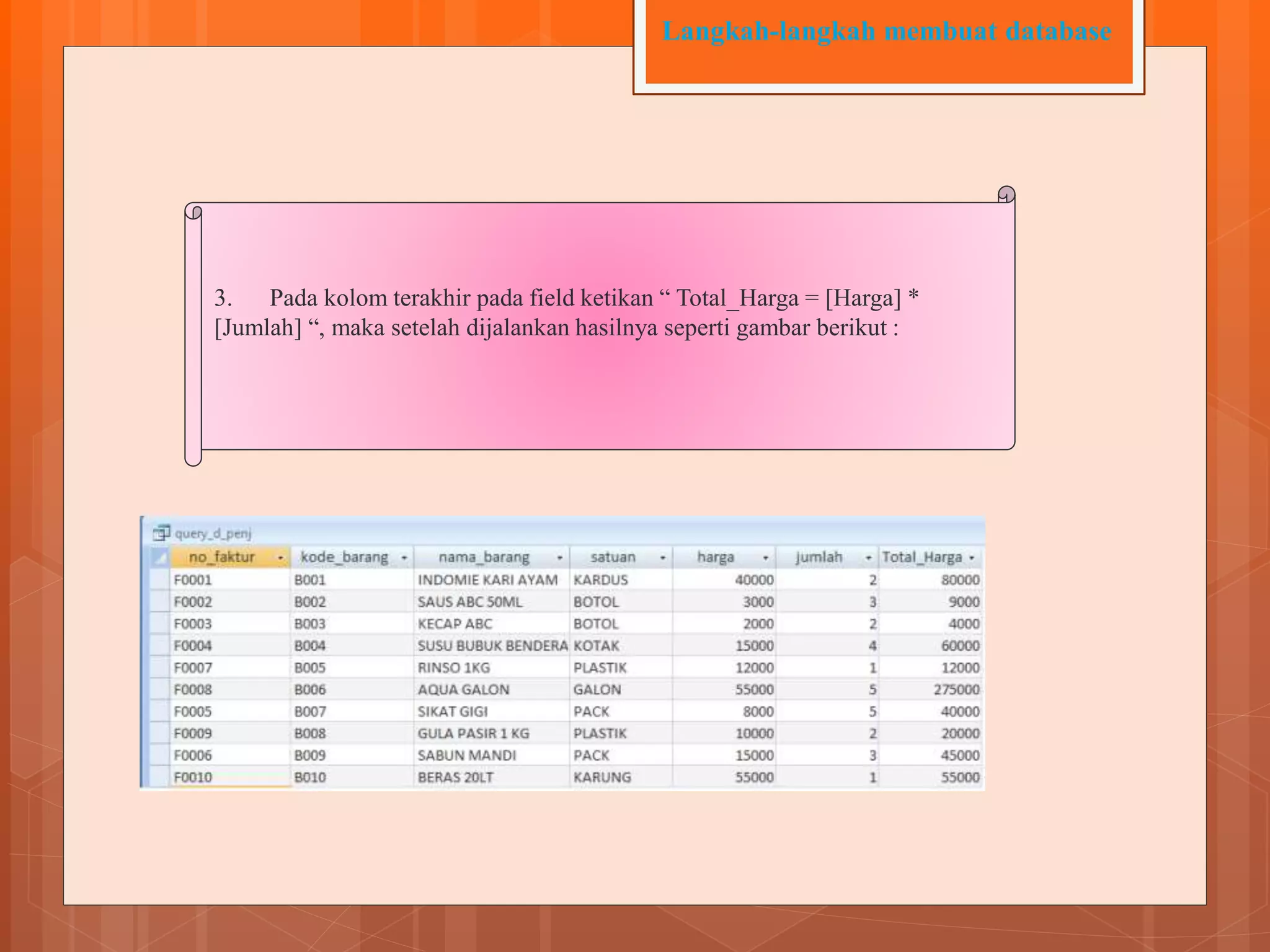Expand the nama_barang column filter arrow
The height and width of the screenshot is (952, 1270).
tap(559, 558)
